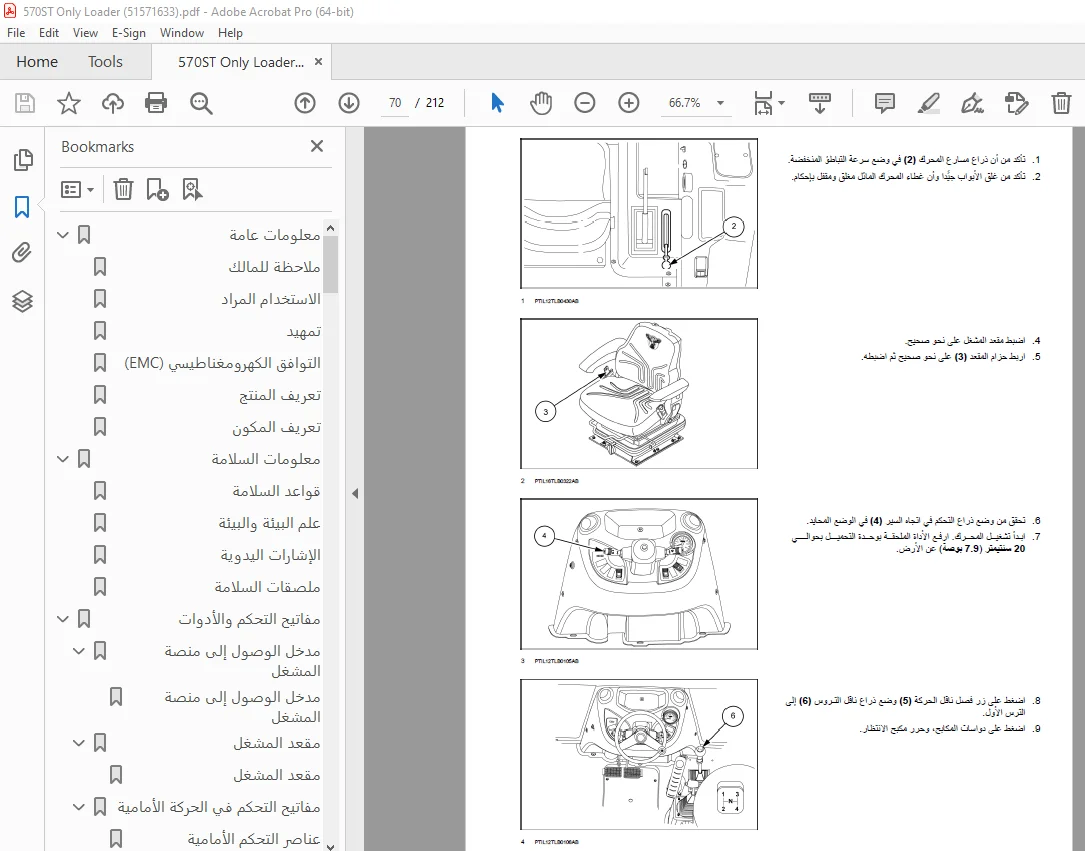Open bookmark تعريف المكون
The width and height of the screenshot is (1085, 851).
(x=276, y=427)
